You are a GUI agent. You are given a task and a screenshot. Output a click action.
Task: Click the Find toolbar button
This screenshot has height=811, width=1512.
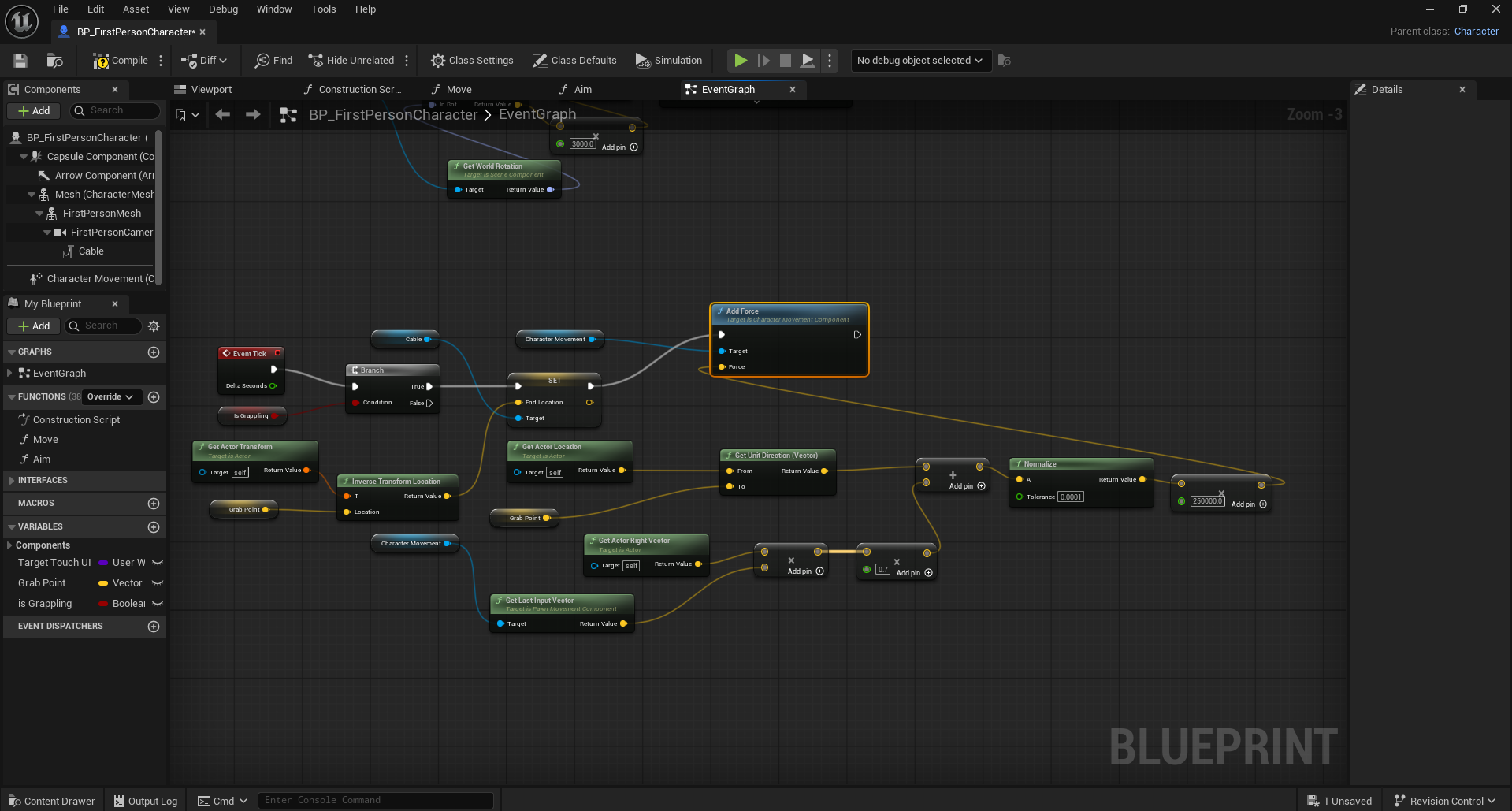click(x=273, y=61)
